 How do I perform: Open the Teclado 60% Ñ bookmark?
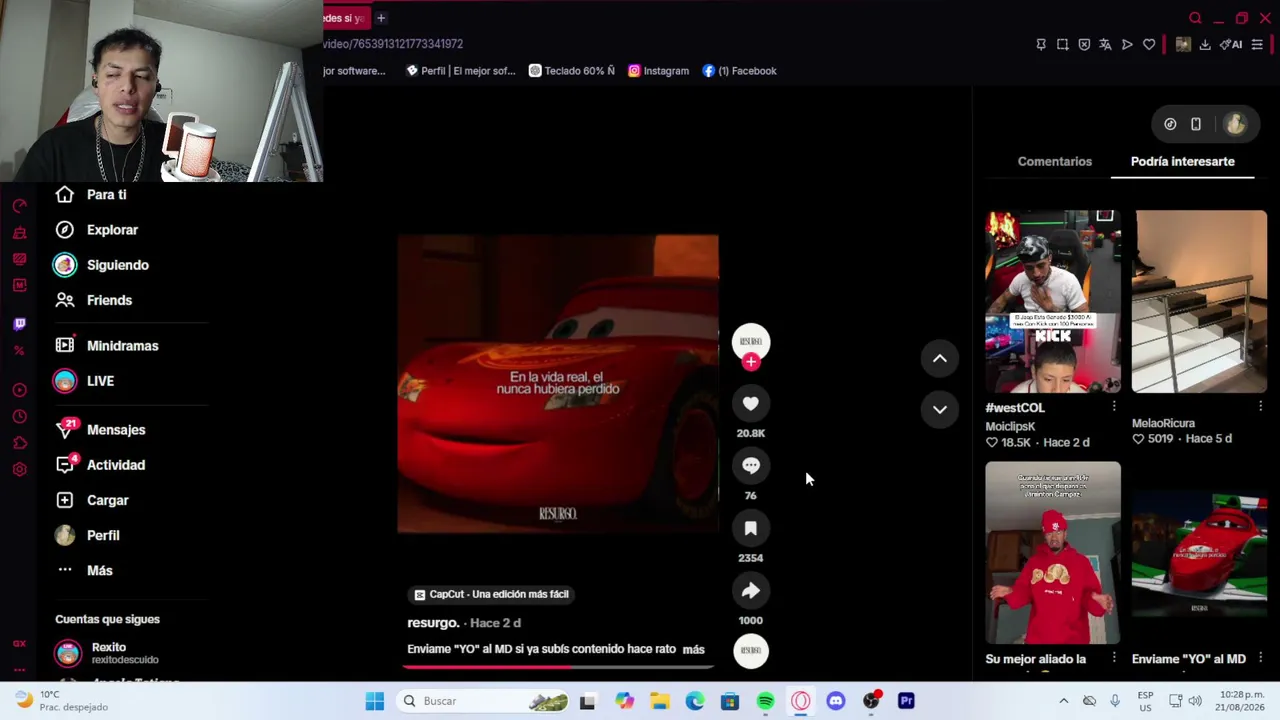[572, 71]
